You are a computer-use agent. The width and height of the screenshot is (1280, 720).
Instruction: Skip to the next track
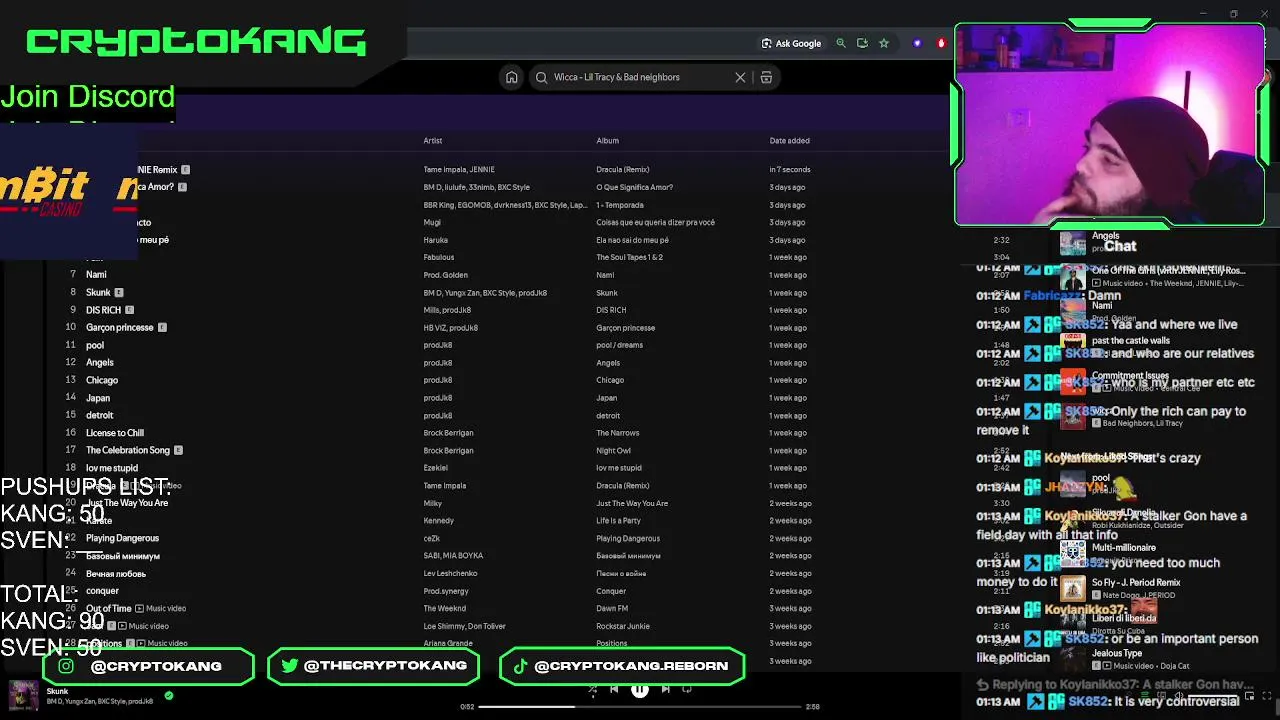[x=666, y=689]
